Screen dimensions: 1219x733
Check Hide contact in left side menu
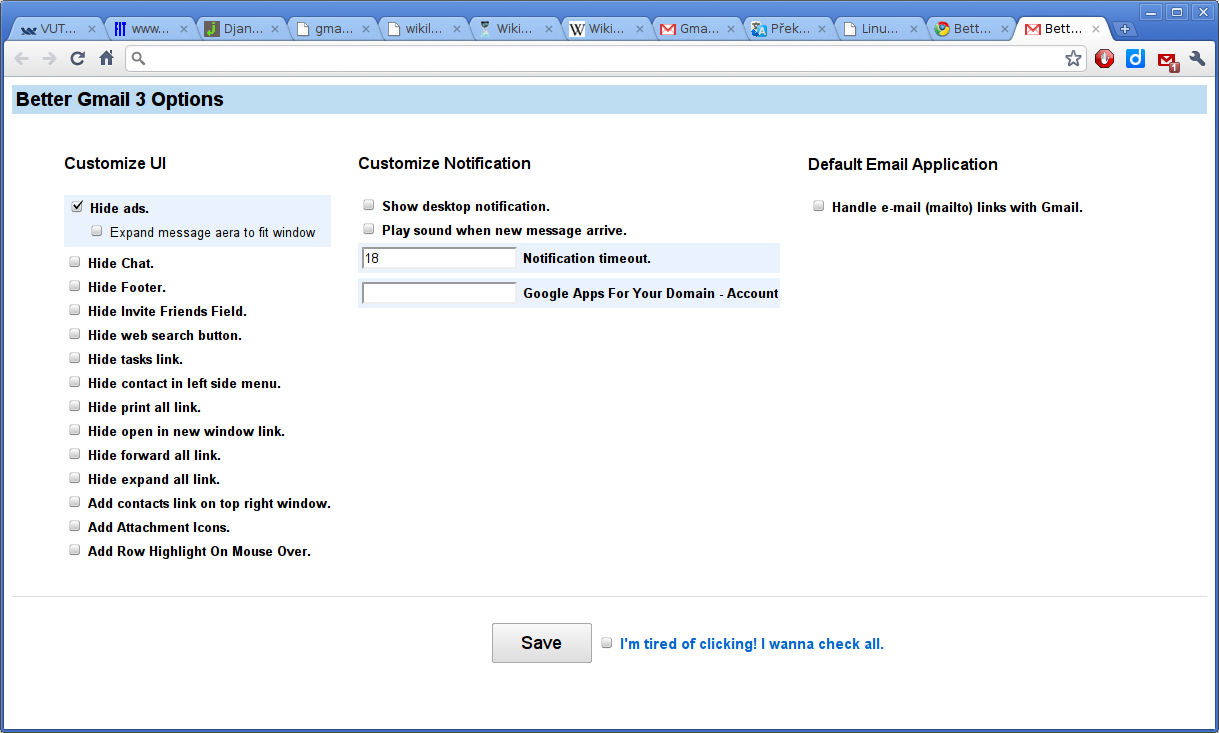coord(75,382)
